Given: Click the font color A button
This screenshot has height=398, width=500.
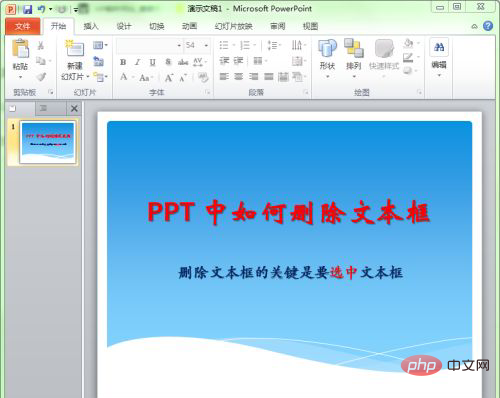Looking at the screenshot, I should click(x=124, y=77).
